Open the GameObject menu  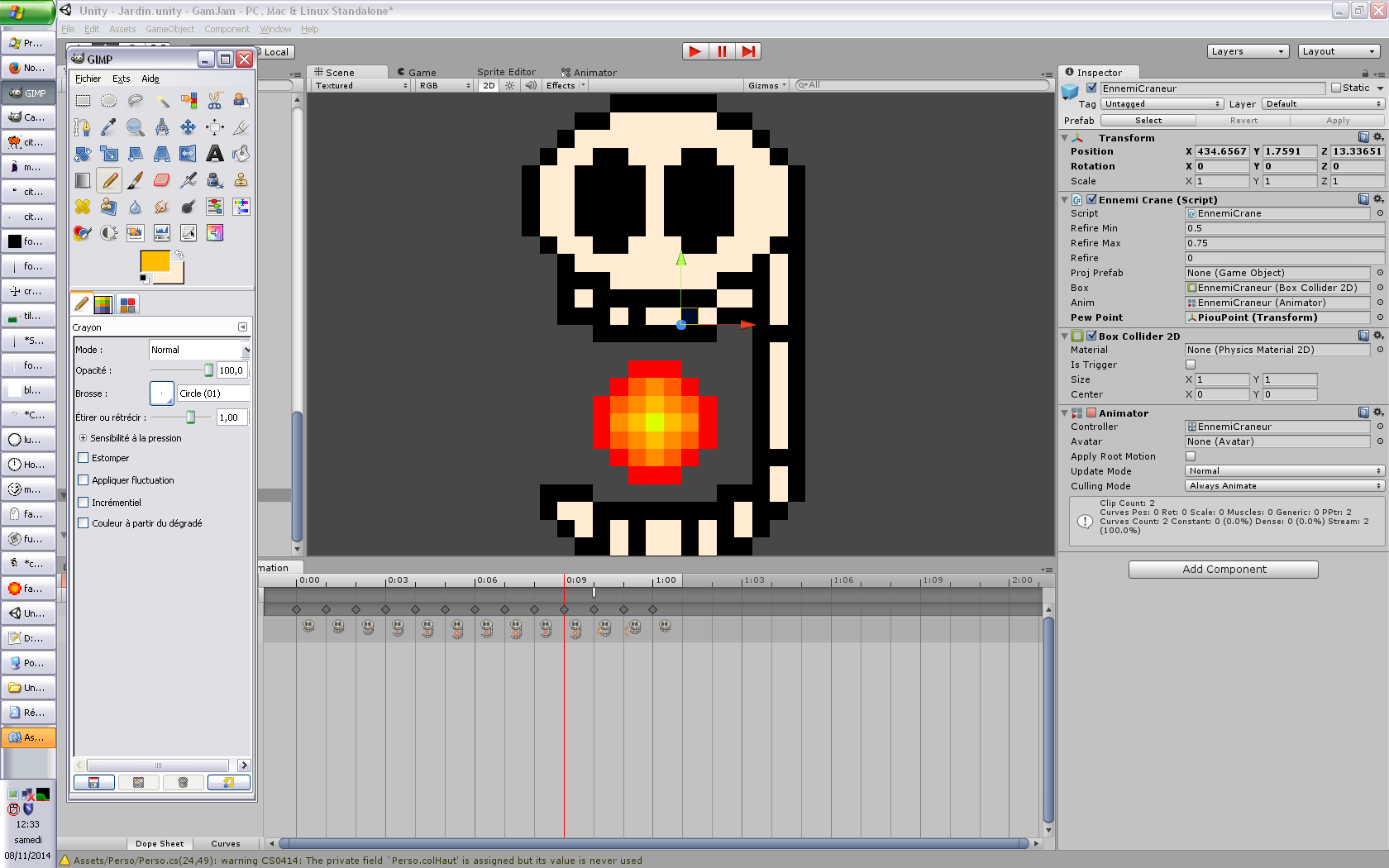(x=169, y=29)
